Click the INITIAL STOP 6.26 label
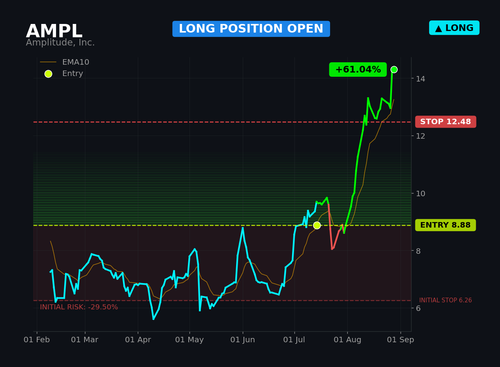This screenshot has width=500, height=367. (445, 300)
